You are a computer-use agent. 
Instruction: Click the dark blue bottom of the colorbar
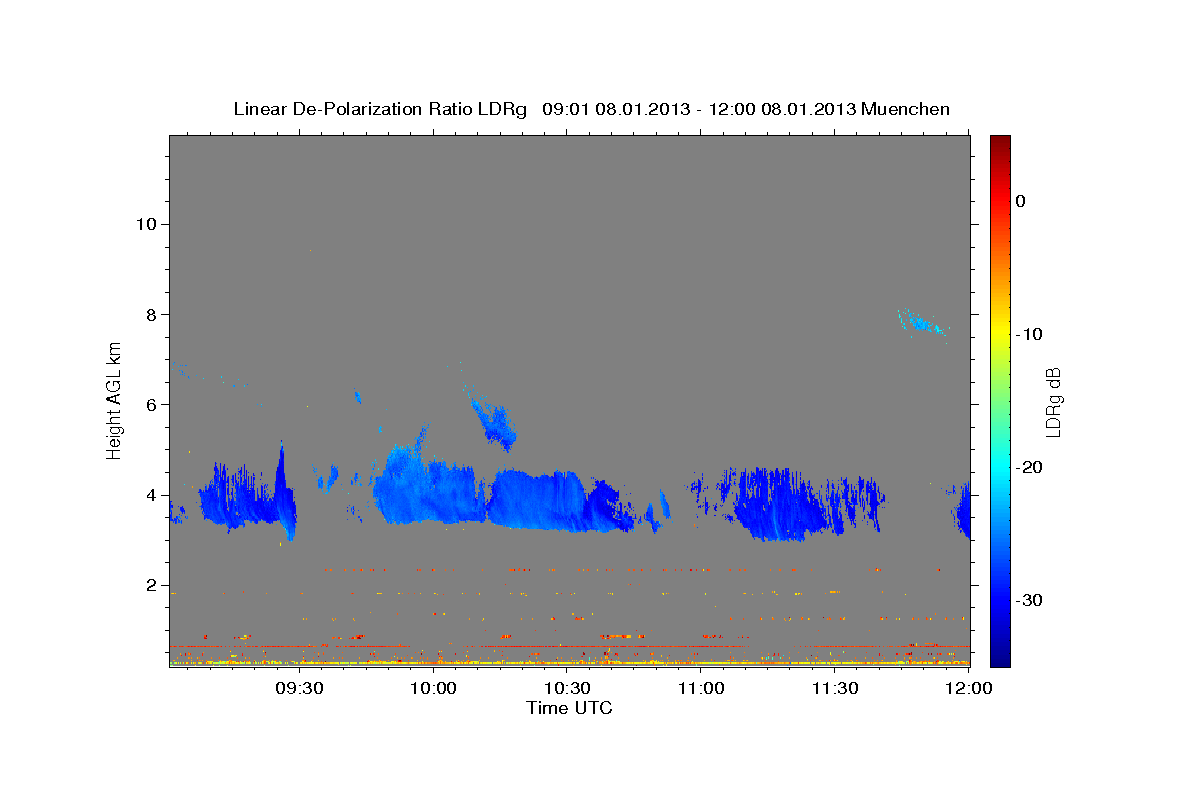[1000, 657]
